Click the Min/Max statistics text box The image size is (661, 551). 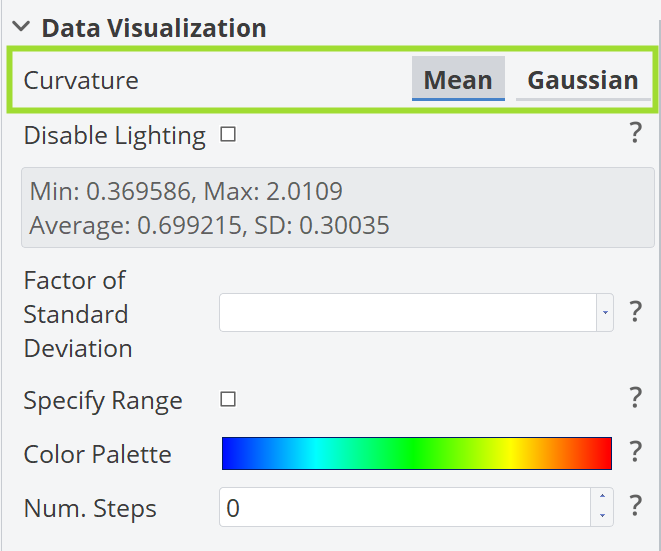tap(338, 207)
